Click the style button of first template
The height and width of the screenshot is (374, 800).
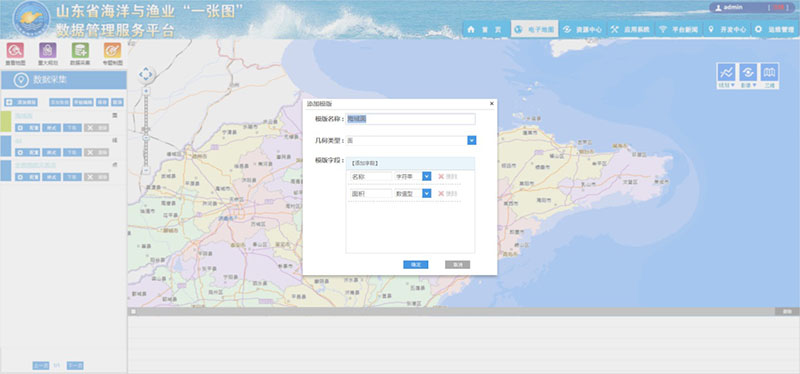52,128
